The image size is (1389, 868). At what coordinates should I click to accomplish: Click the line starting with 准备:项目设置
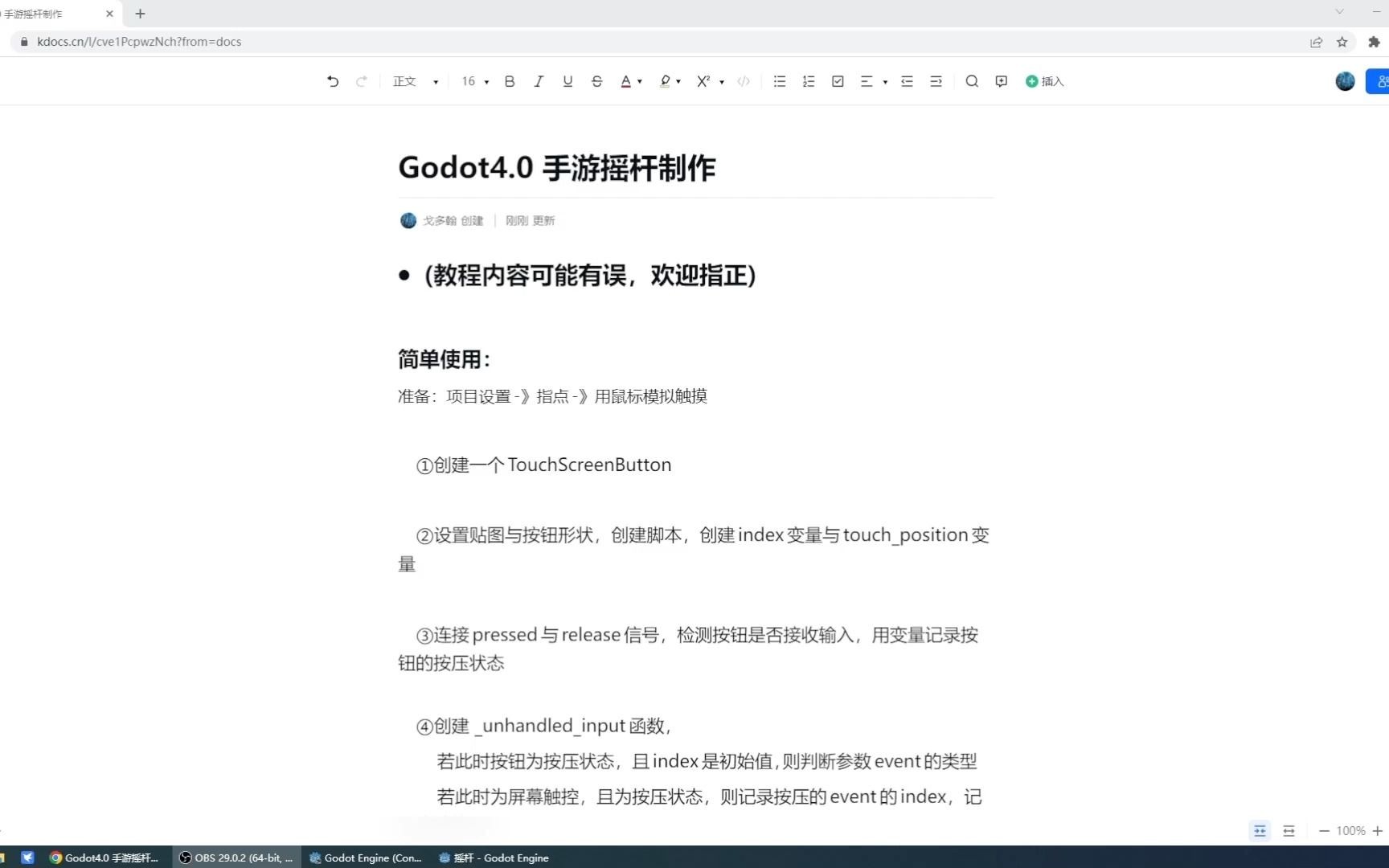tap(552, 396)
